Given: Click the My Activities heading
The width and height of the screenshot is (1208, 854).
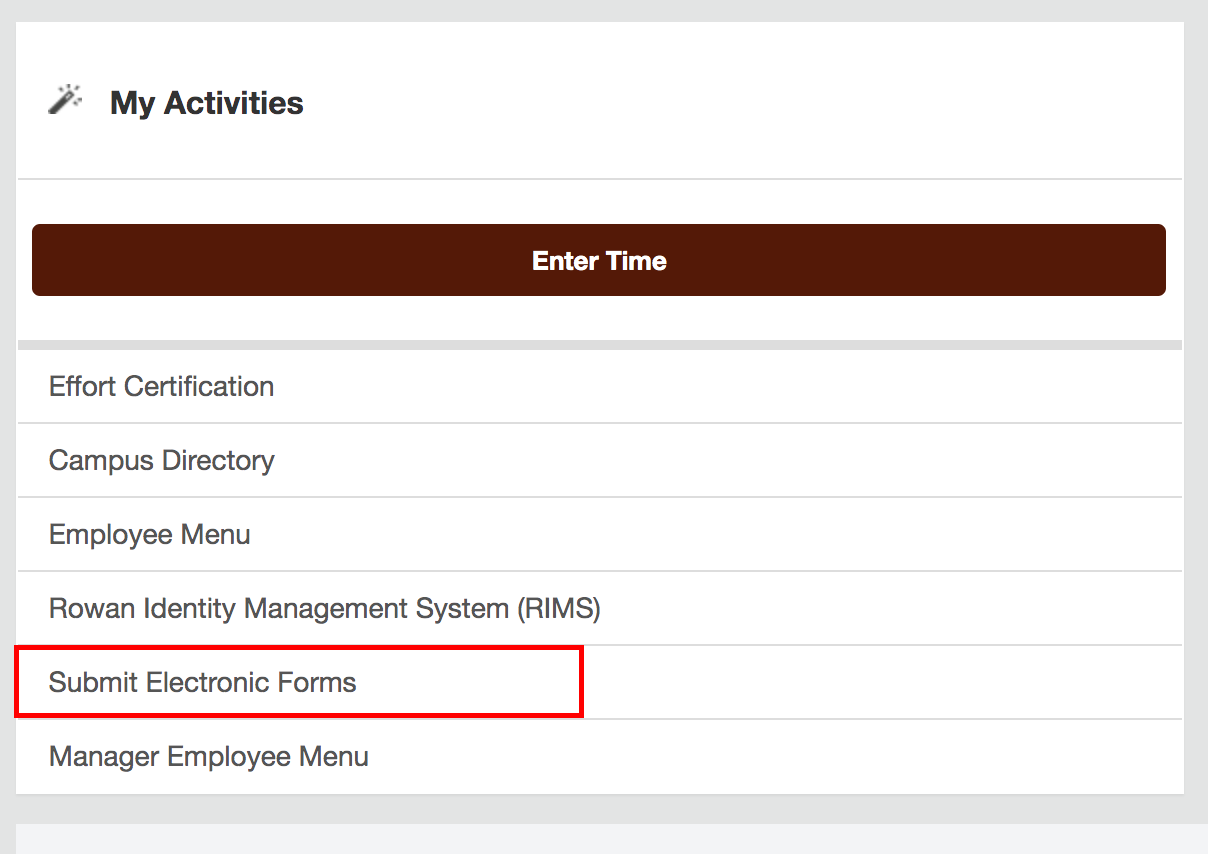Looking at the screenshot, I should point(206,103).
